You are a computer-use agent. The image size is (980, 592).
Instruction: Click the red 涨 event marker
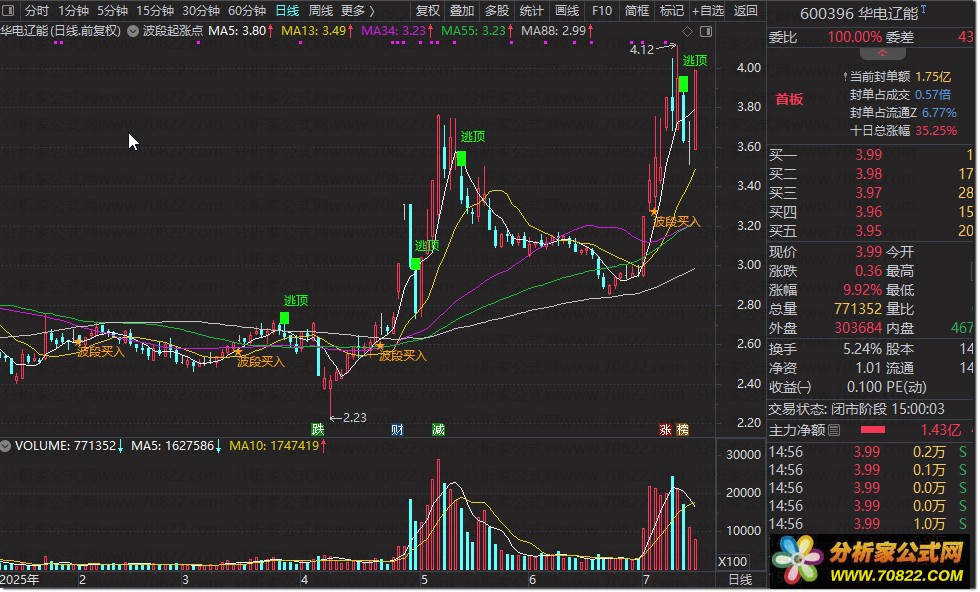pos(666,429)
